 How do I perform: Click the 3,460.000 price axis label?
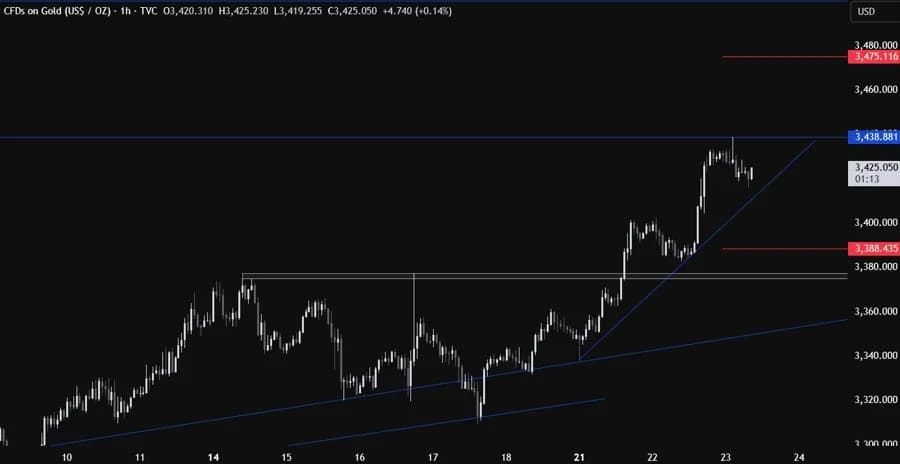(x=873, y=90)
